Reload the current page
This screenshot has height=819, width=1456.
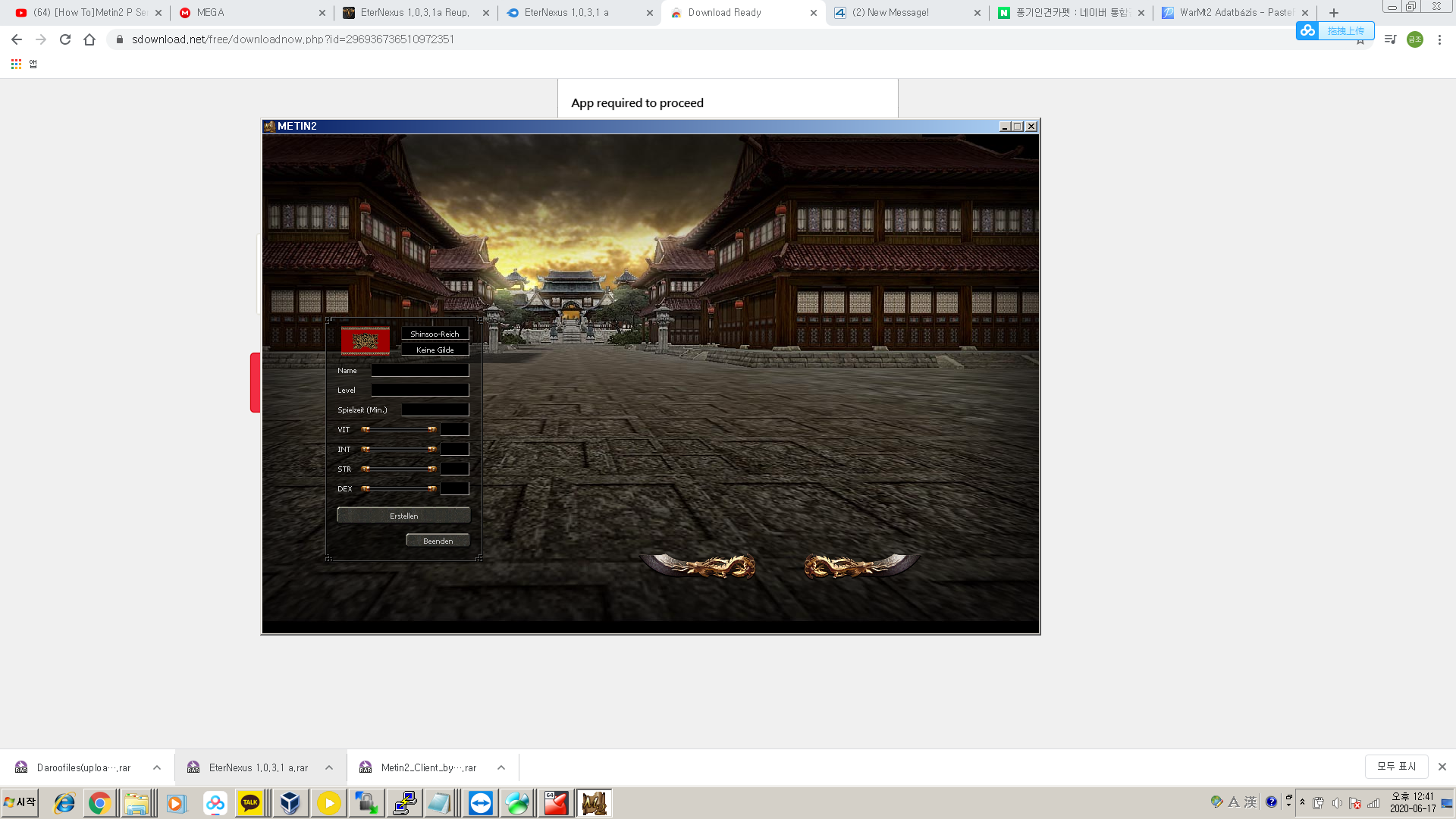tap(65, 39)
